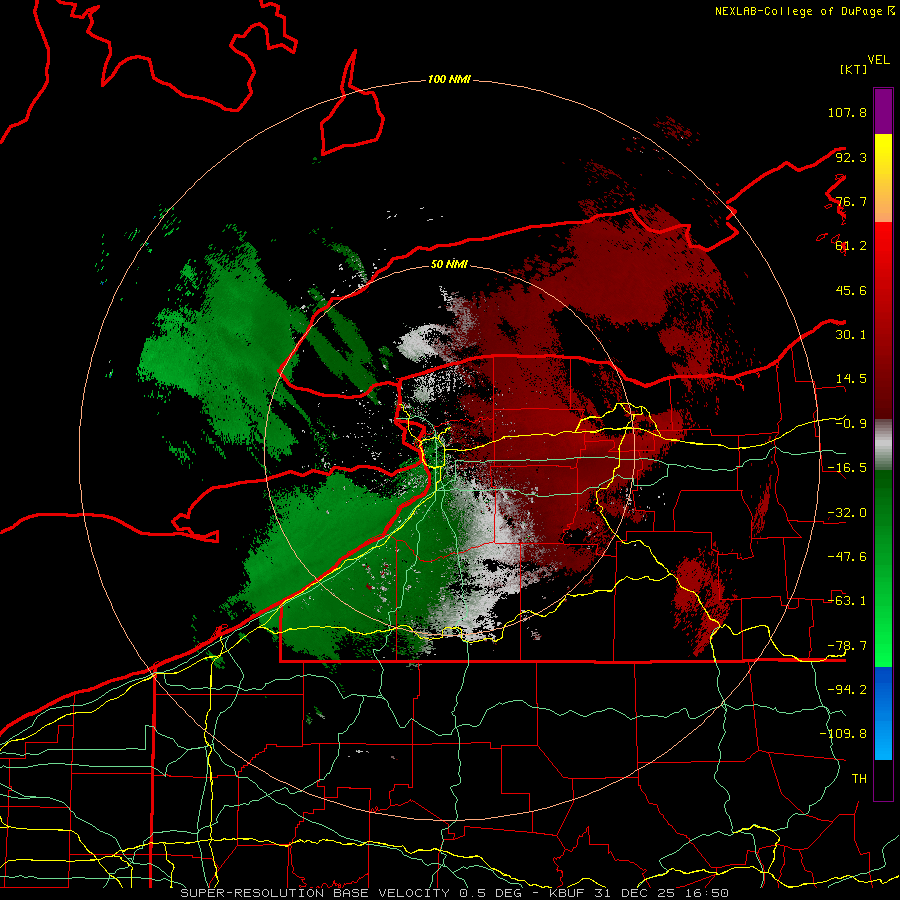Click the TH legend label
900x900 pixels.
pos(859,779)
